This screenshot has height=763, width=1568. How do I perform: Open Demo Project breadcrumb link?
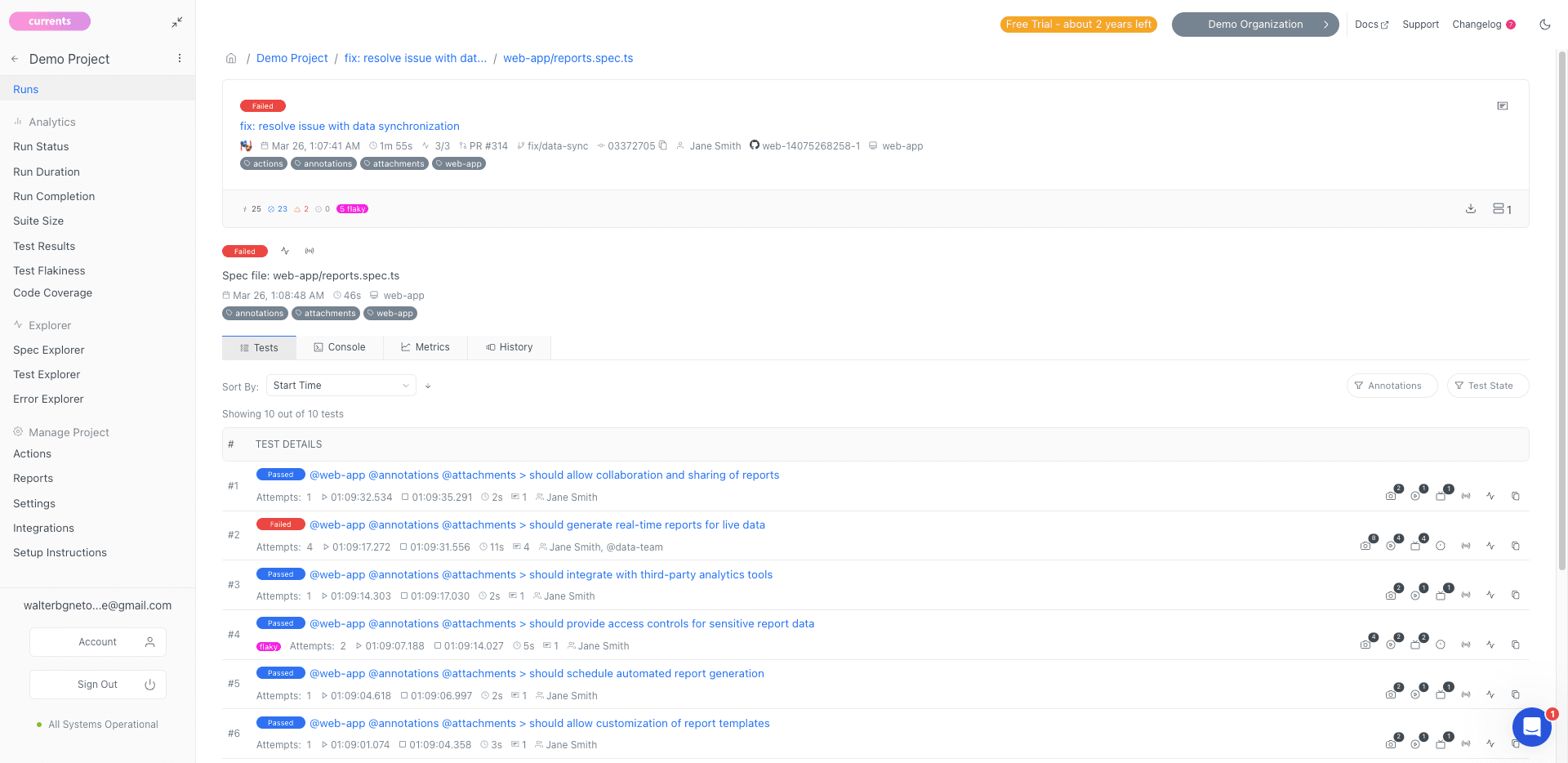coord(292,58)
